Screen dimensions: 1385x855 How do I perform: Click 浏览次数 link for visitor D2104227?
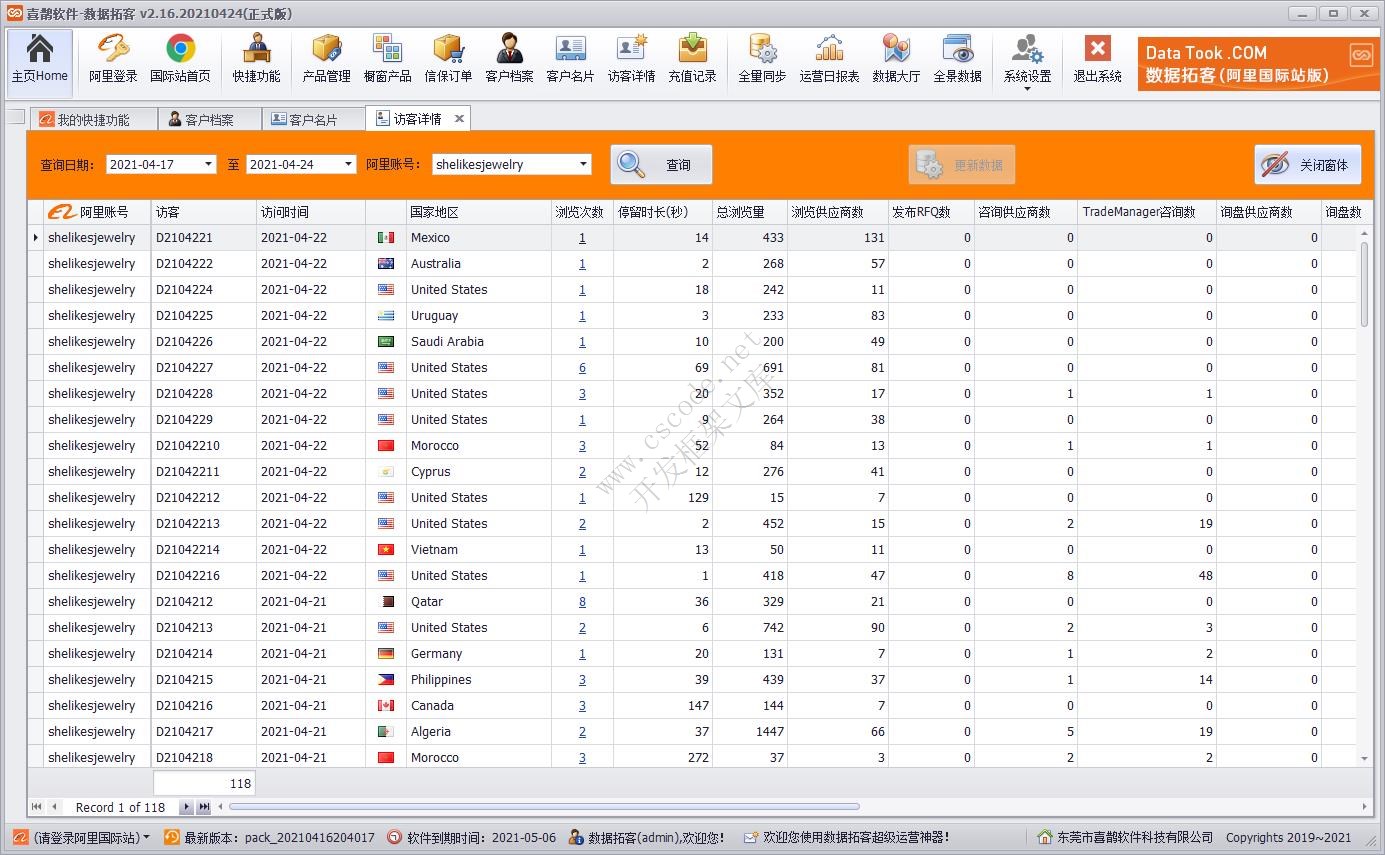click(582, 368)
